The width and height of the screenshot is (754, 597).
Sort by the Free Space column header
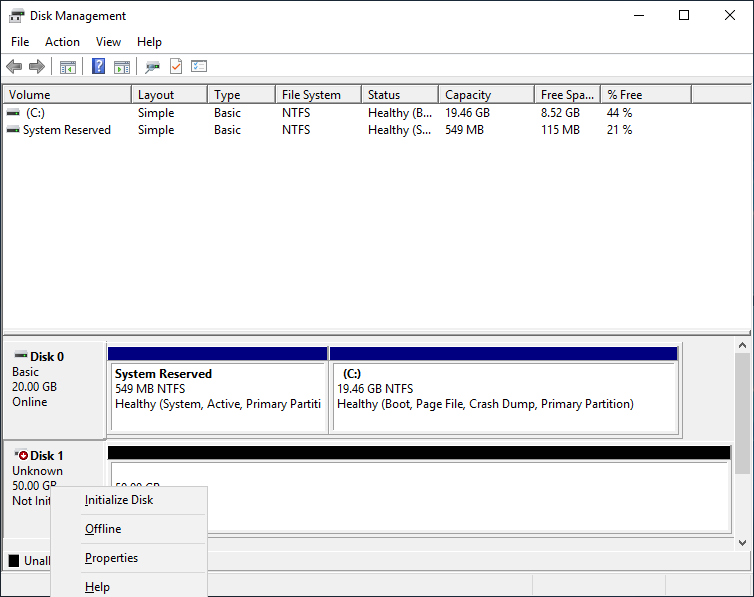click(x=568, y=95)
